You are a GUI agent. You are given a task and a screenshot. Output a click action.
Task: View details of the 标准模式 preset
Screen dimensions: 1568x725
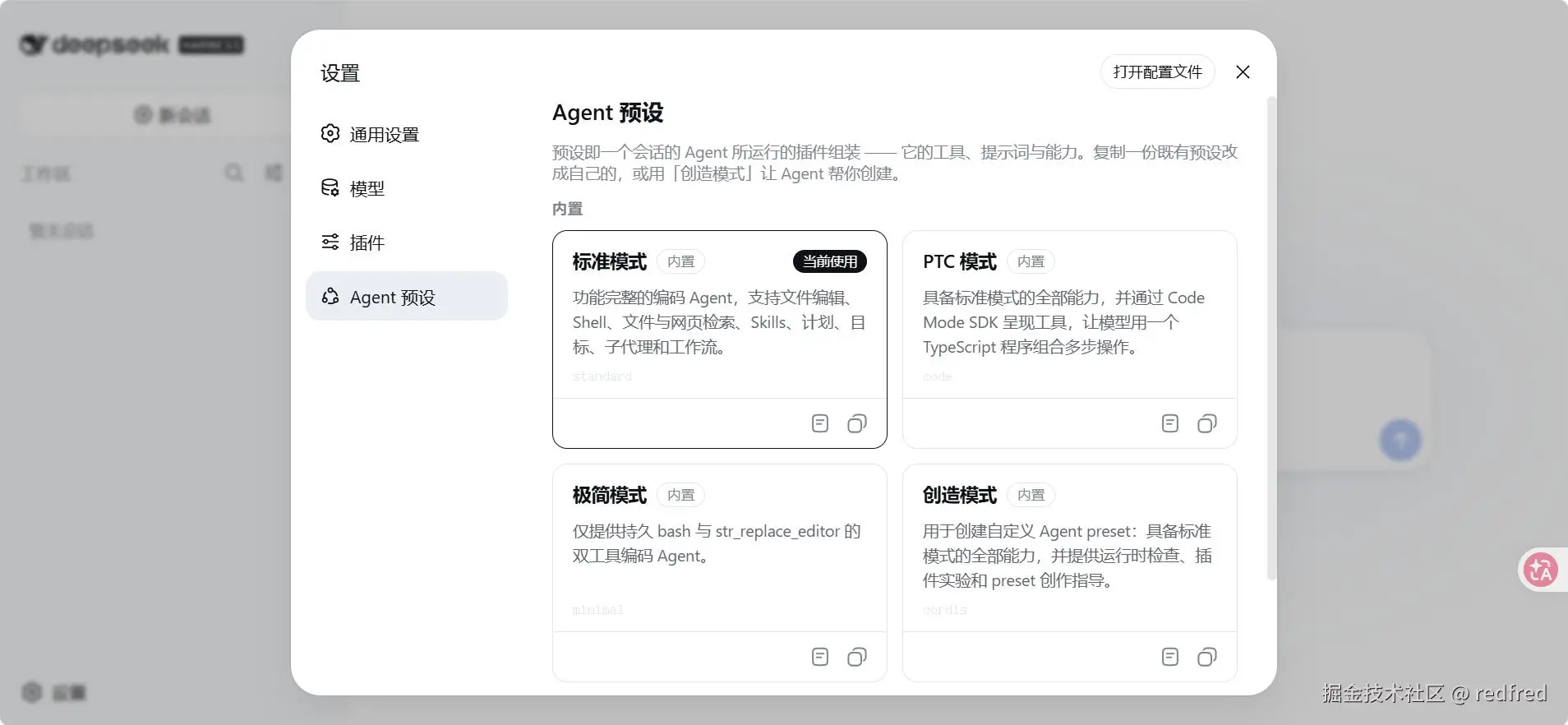click(x=820, y=423)
